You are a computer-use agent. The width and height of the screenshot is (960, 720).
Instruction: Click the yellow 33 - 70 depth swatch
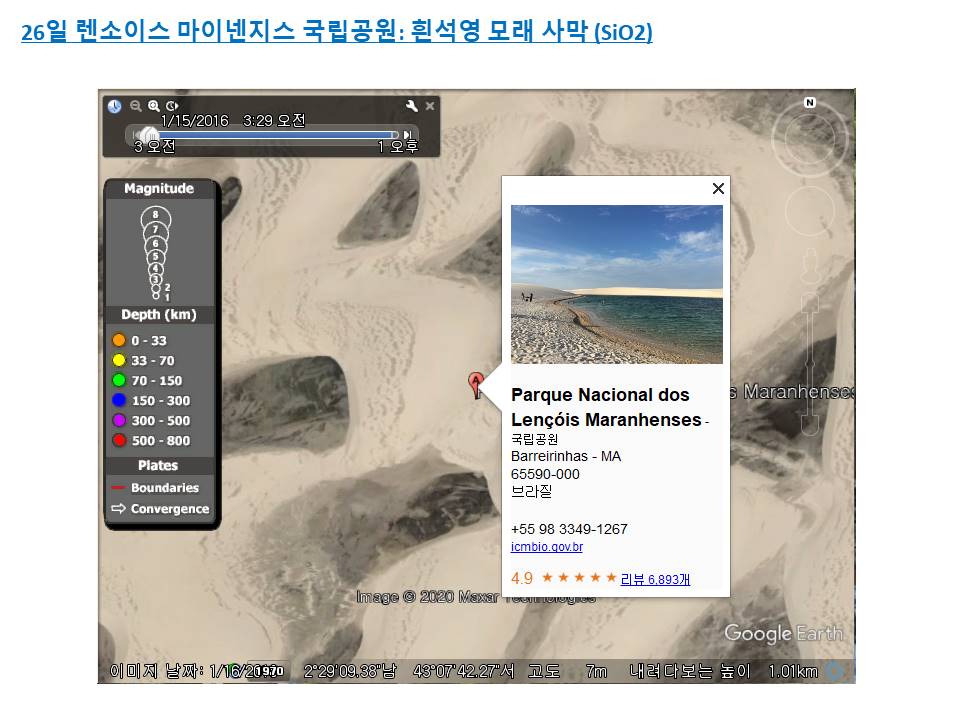click(x=119, y=360)
